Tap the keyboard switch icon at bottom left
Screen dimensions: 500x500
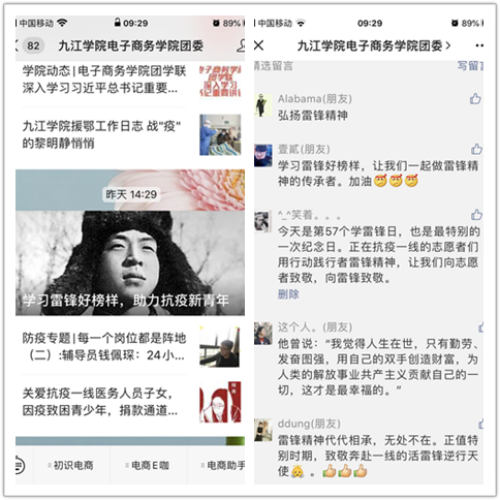[x=20, y=465]
